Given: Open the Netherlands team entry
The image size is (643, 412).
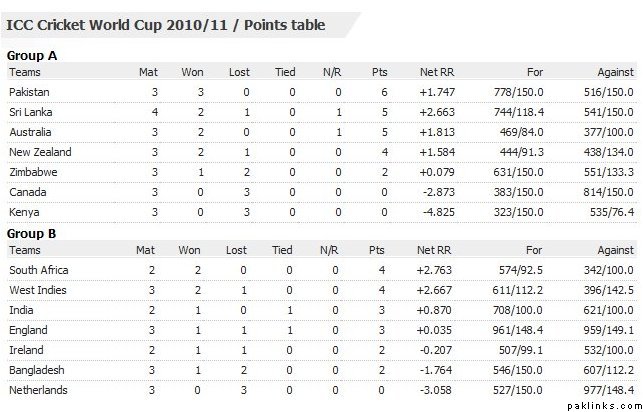Looking at the screenshot, I should coord(36,390).
